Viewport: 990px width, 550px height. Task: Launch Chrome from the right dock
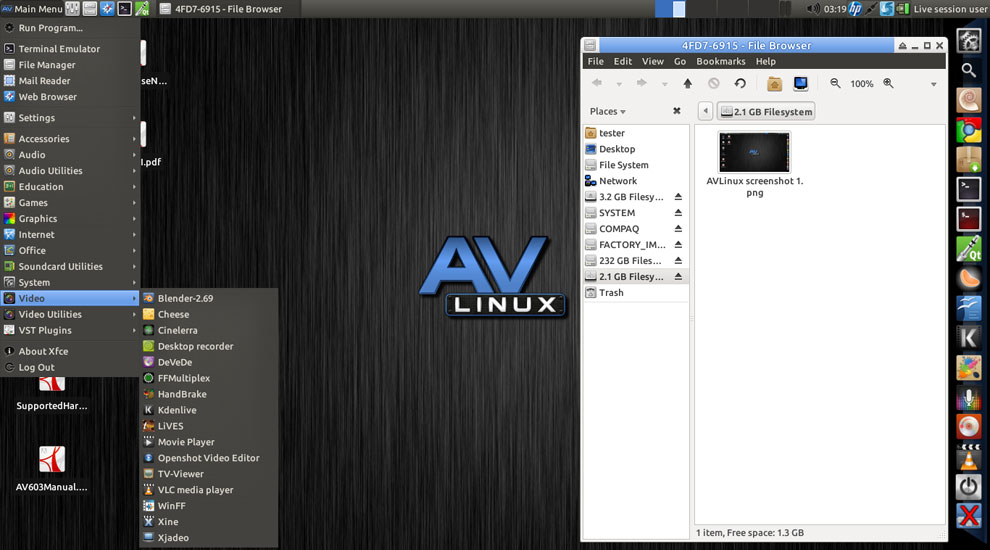pos(969,131)
